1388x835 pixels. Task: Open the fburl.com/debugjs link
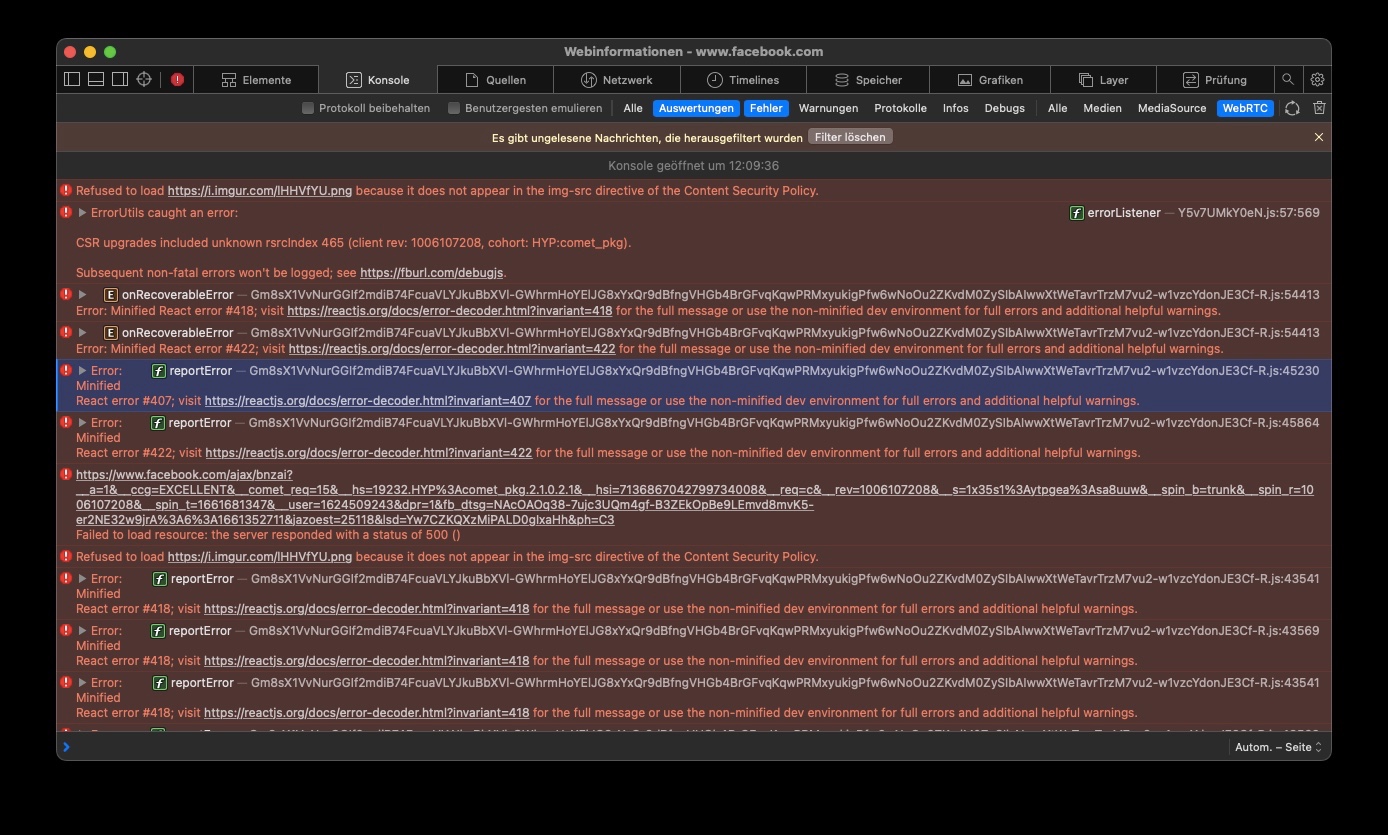click(432, 273)
